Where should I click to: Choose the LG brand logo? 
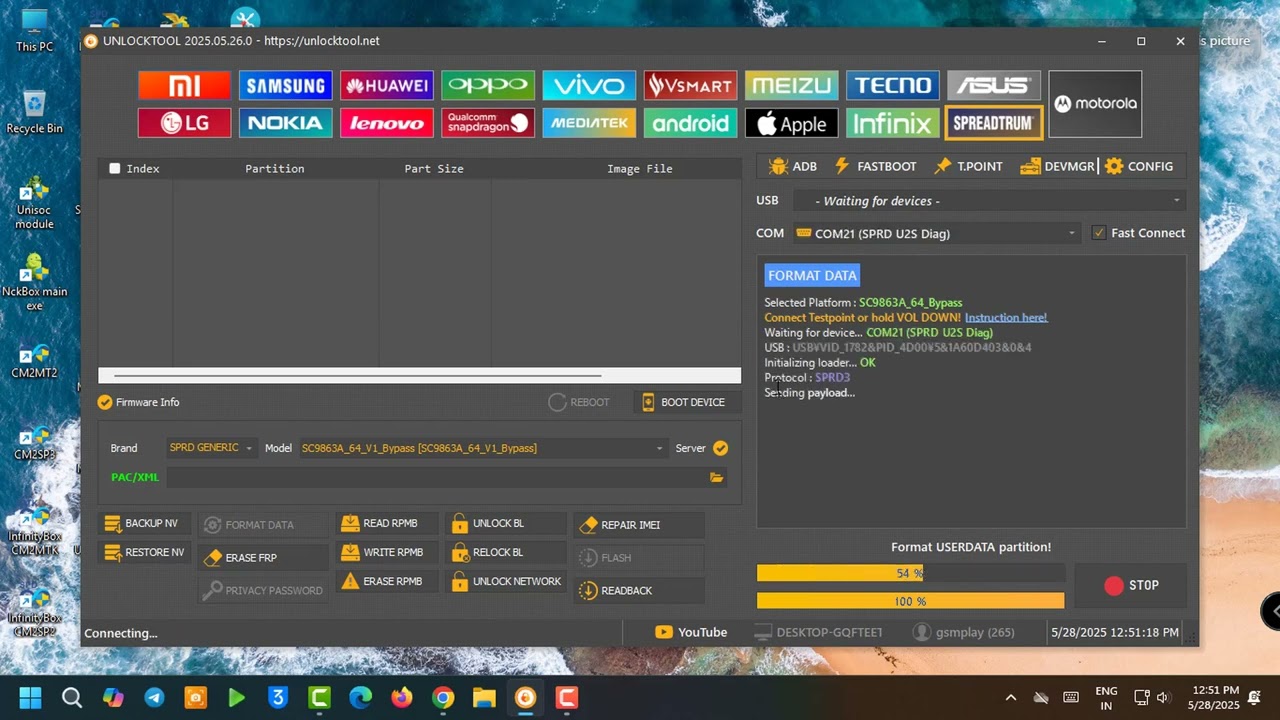point(184,123)
